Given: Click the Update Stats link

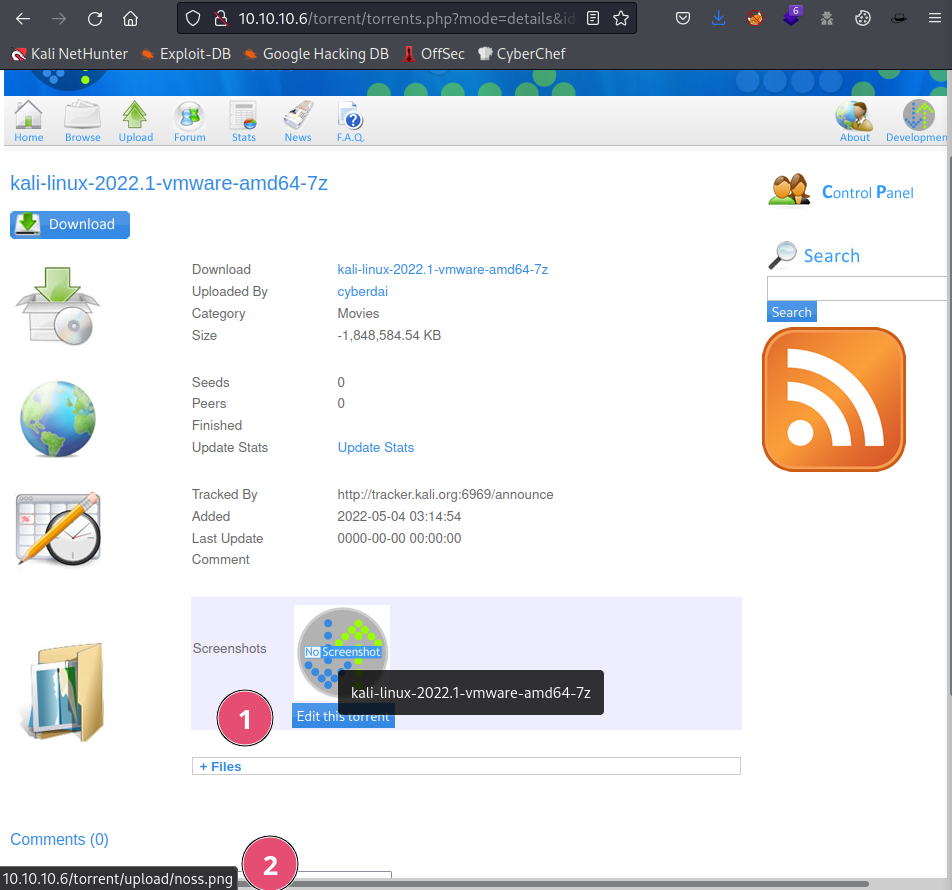Looking at the screenshot, I should tap(375, 447).
